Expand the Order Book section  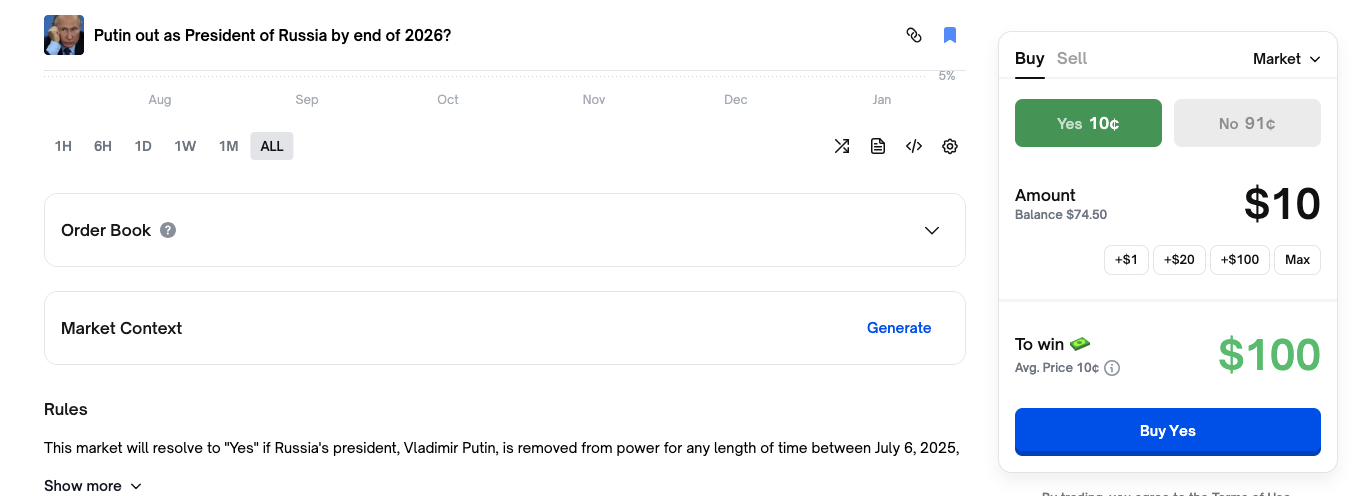click(932, 230)
